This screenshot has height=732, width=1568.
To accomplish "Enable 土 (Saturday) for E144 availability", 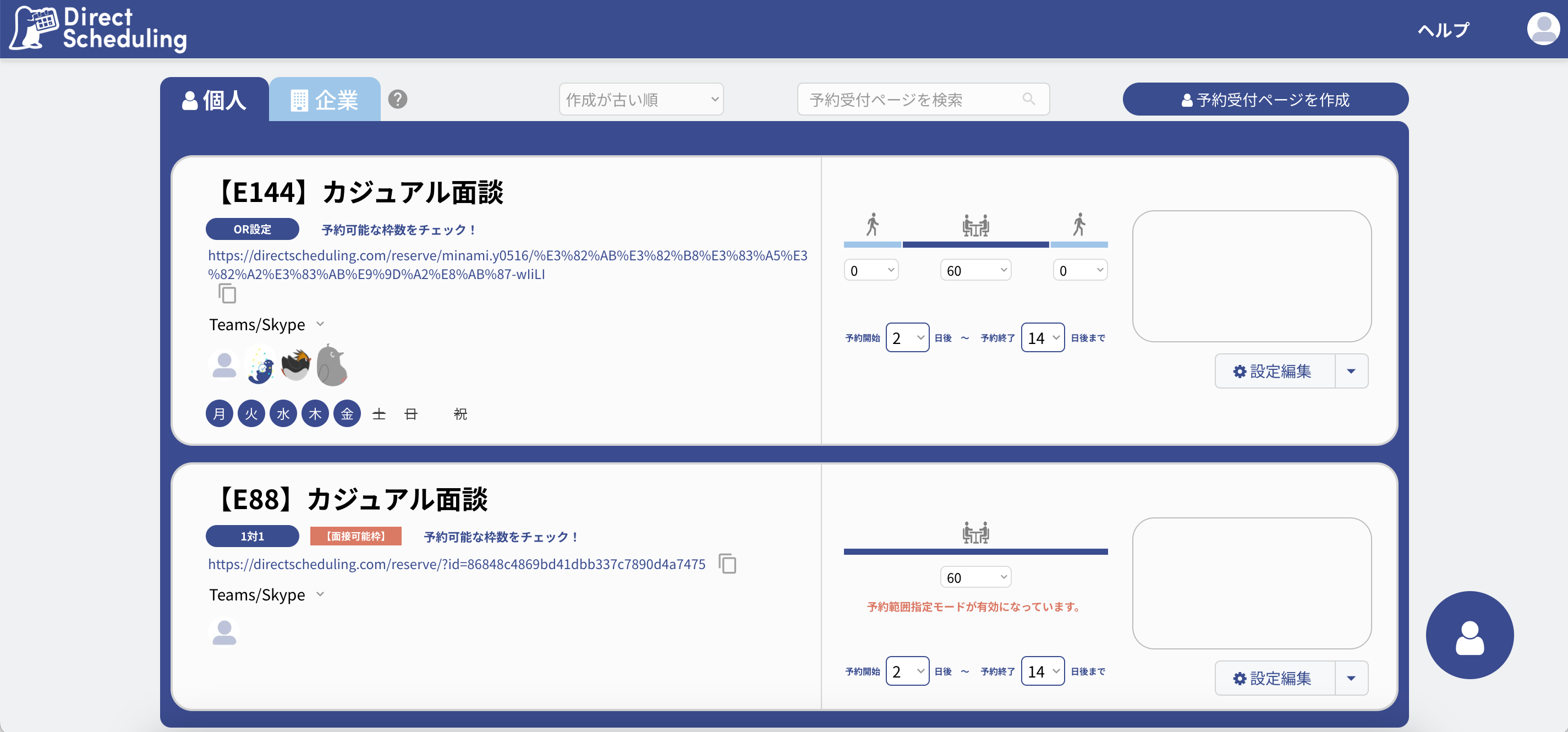I will coord(379,413).
